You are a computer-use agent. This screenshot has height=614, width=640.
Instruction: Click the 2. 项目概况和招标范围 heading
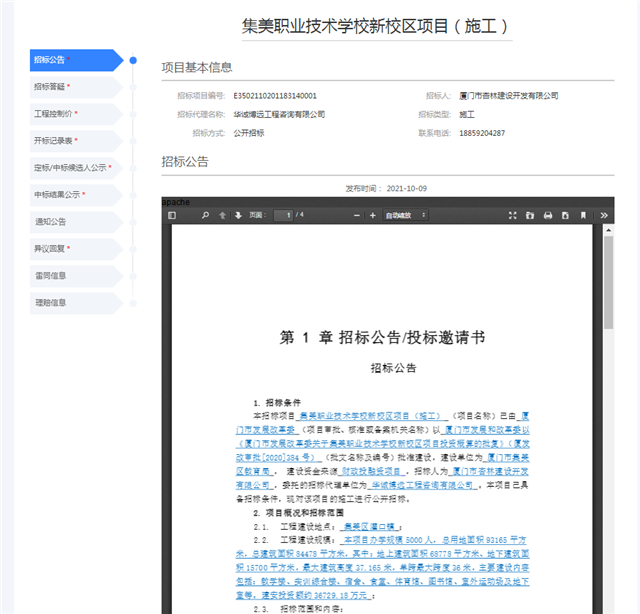point(298,513)
